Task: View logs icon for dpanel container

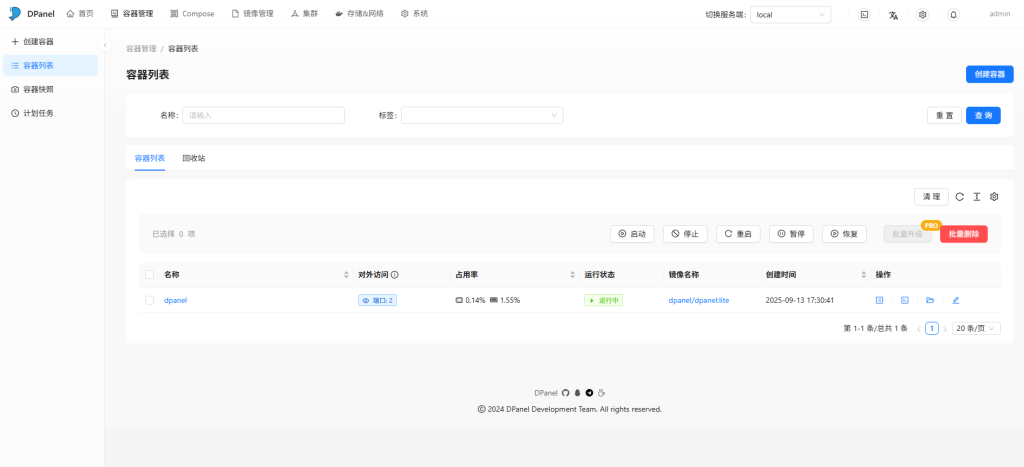Action: point(880,300)
